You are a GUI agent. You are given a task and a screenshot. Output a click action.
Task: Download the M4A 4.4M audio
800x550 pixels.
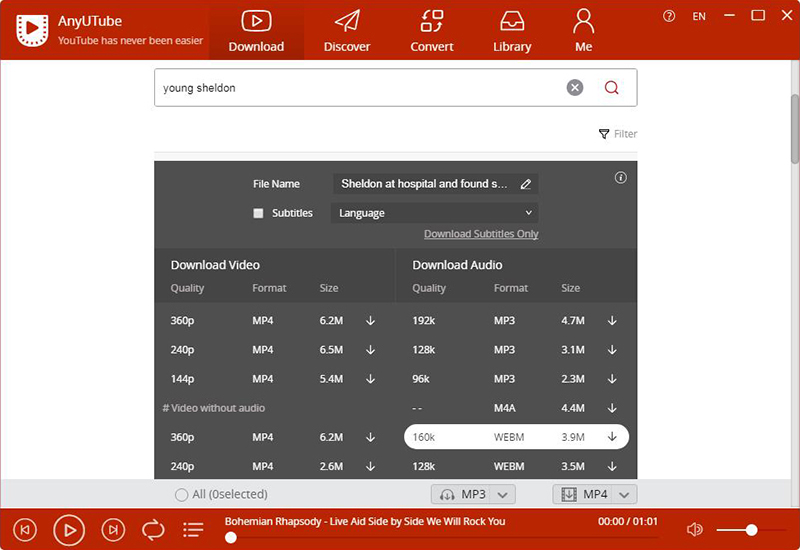tap(612, 408)
